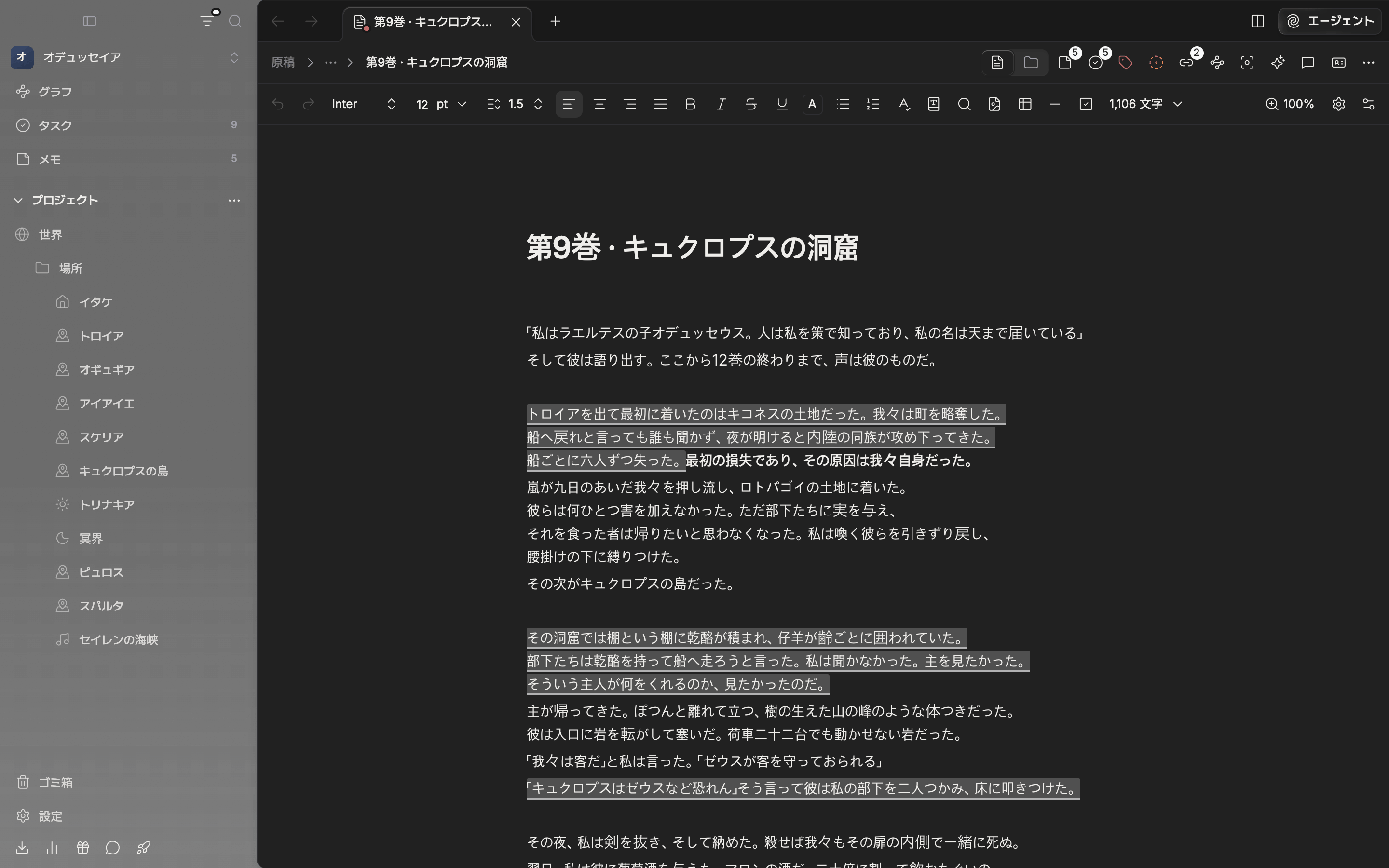Open the sidebar filter icon
Viewport: 1389px width, 868px height.
pyautogui.click(x=207, y=21)
